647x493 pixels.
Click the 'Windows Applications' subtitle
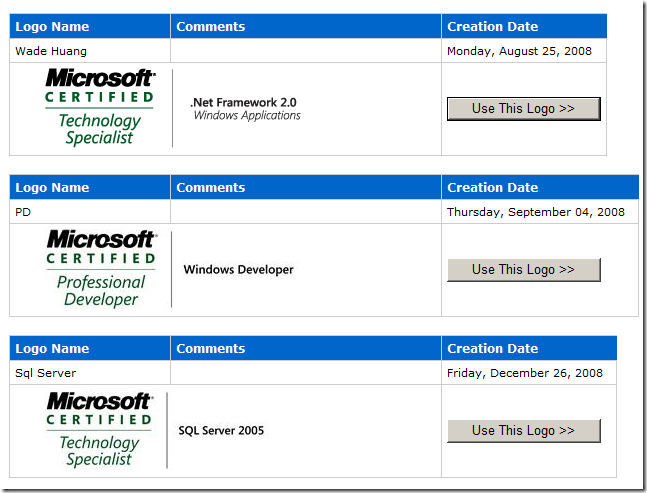click(x=247, y=116)
